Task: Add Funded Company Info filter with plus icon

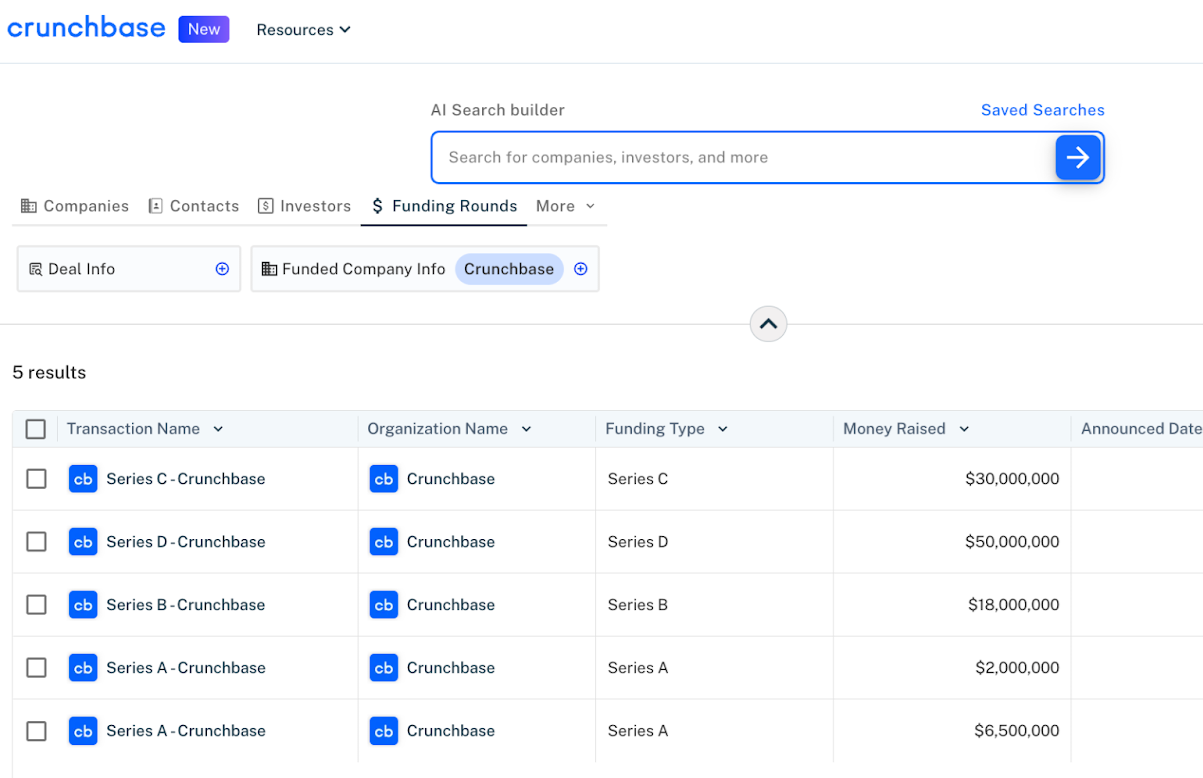Action: coord(580,269)
